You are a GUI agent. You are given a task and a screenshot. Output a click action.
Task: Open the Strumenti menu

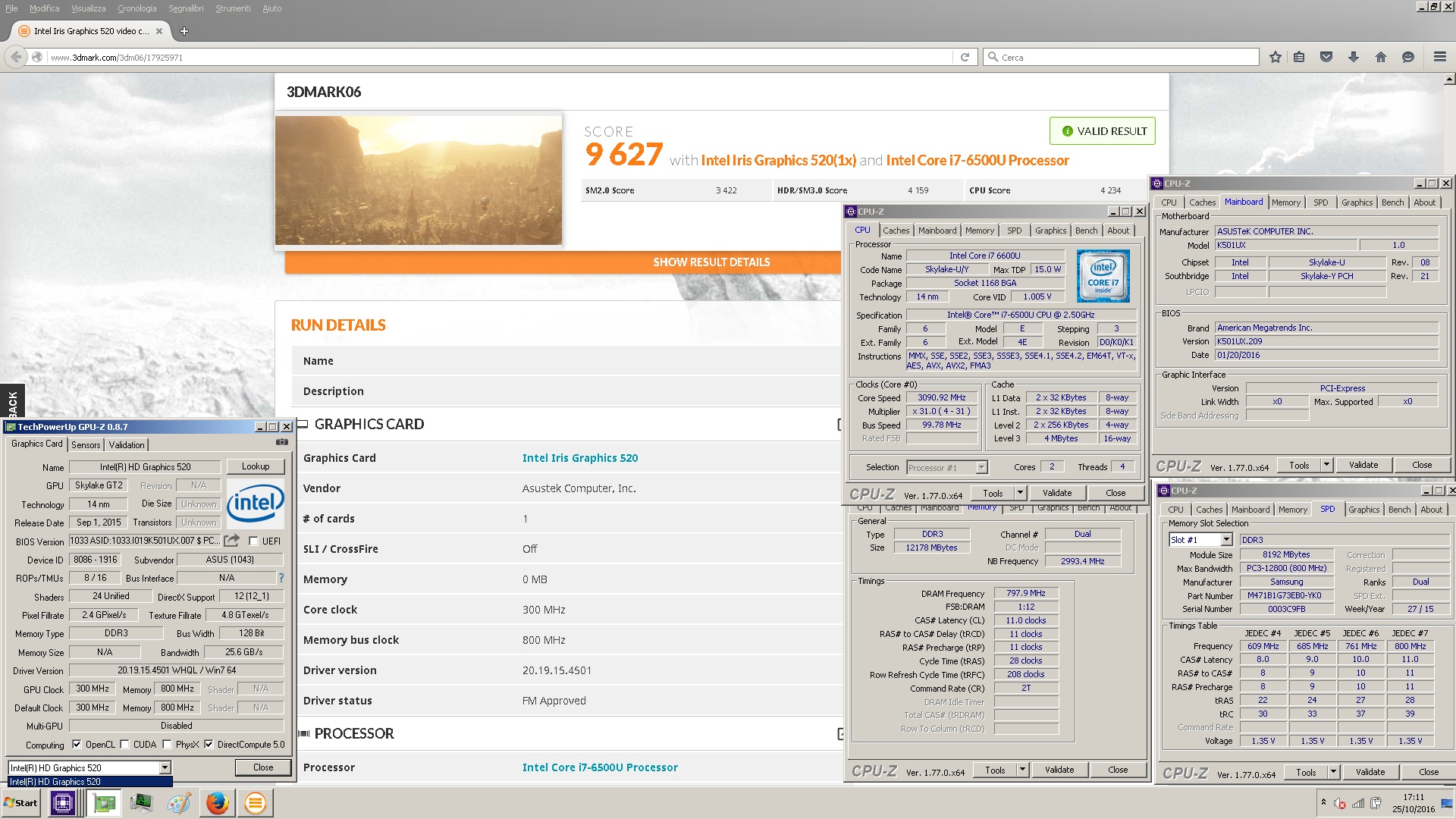(x=233, y=8)
